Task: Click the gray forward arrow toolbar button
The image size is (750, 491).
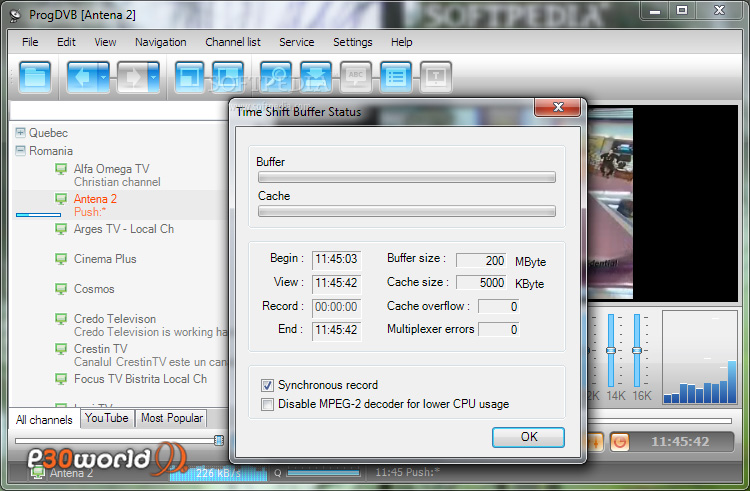Action: click(x=132, y=77)
